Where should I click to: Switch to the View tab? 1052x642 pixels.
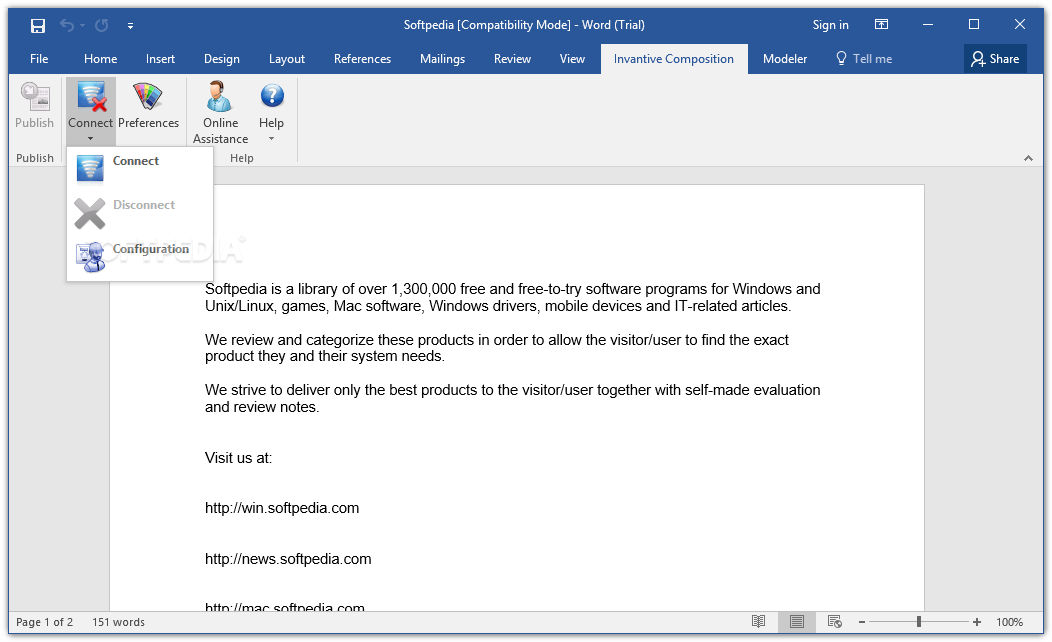(572, 59)
